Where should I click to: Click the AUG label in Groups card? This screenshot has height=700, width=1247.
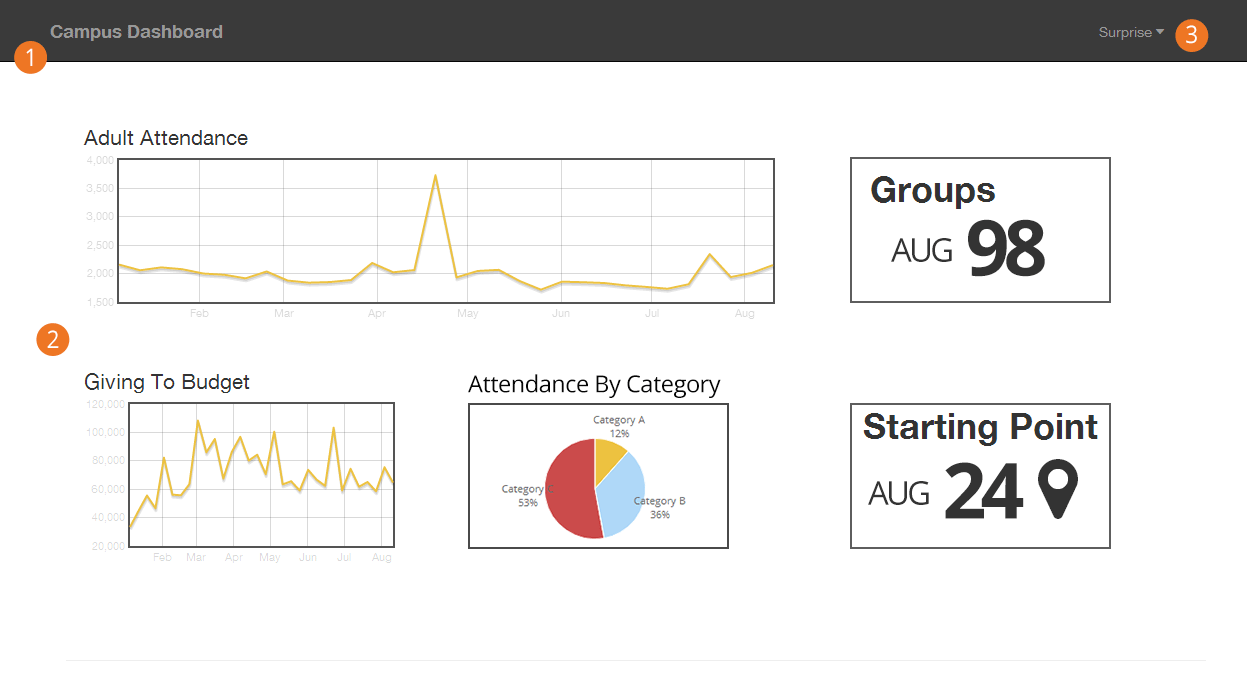coord(922,250)
